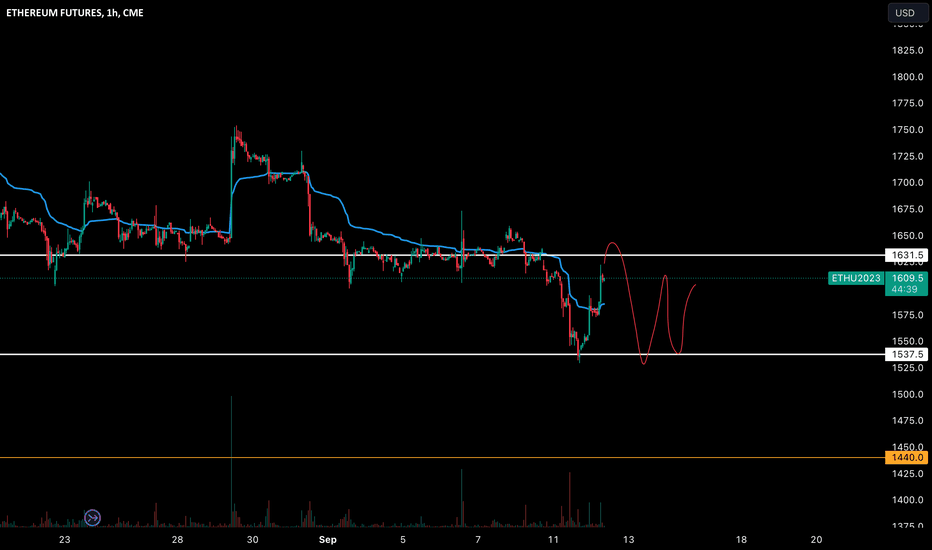932x550 pixels.
Task: Click the current price label 1609.5
Action: click(907, 278)
